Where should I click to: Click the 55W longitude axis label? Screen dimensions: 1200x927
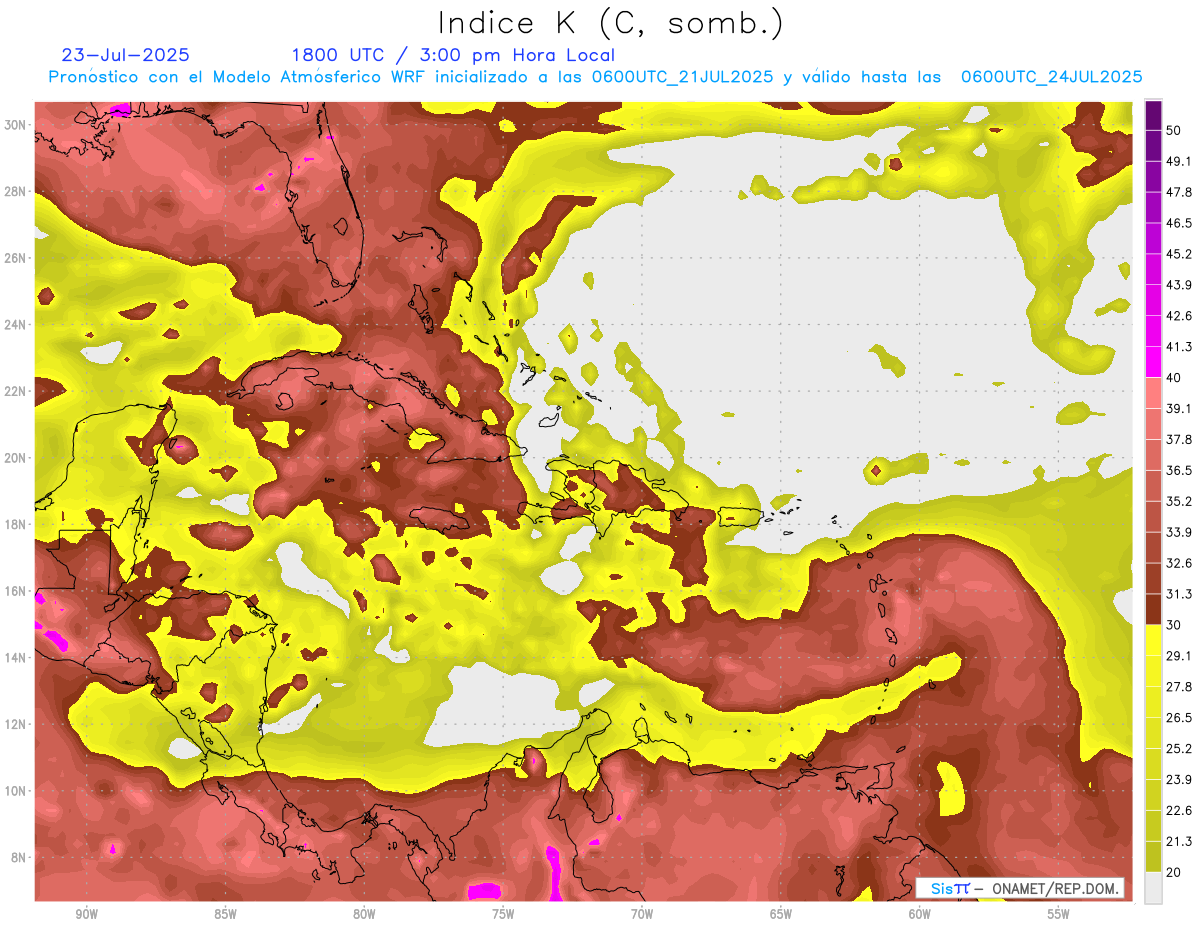pyautogui.click(x=1059, y=914)
